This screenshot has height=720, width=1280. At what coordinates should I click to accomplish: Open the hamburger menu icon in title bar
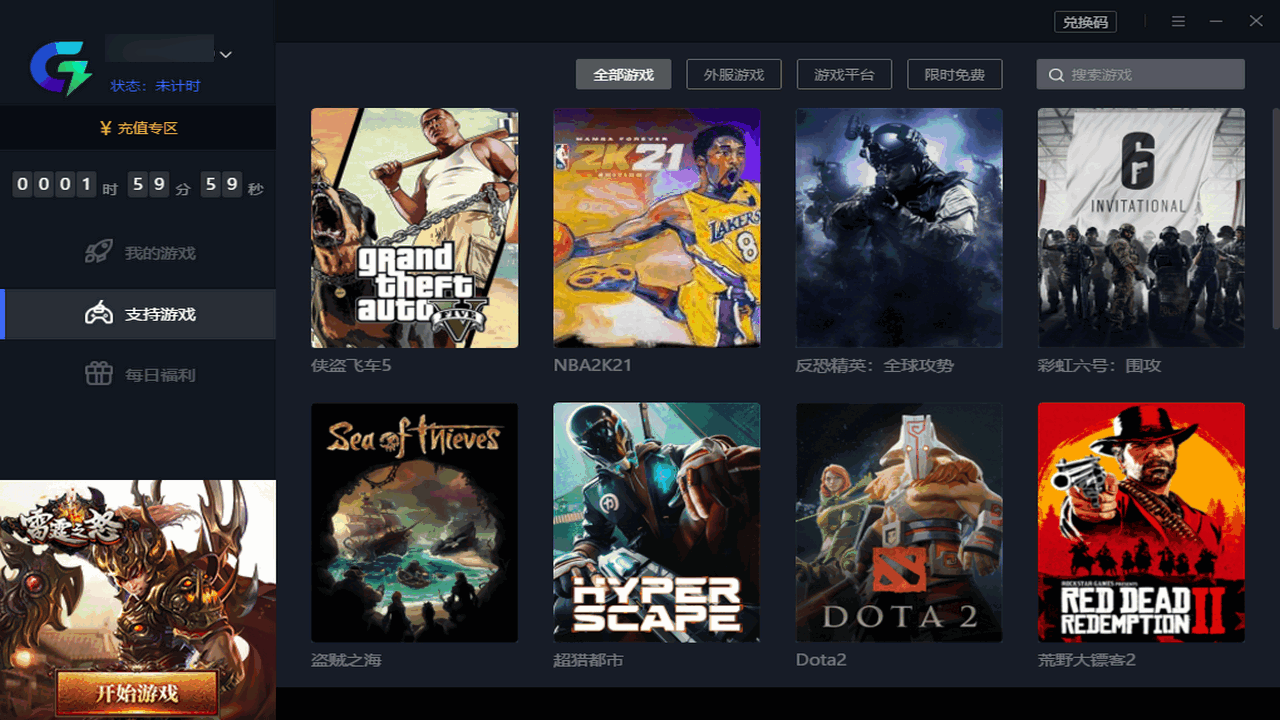(x=1179, y=21)
